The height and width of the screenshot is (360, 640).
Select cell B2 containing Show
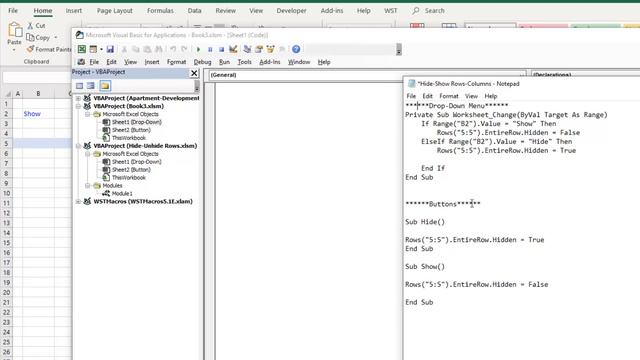(x=38, y=113)
